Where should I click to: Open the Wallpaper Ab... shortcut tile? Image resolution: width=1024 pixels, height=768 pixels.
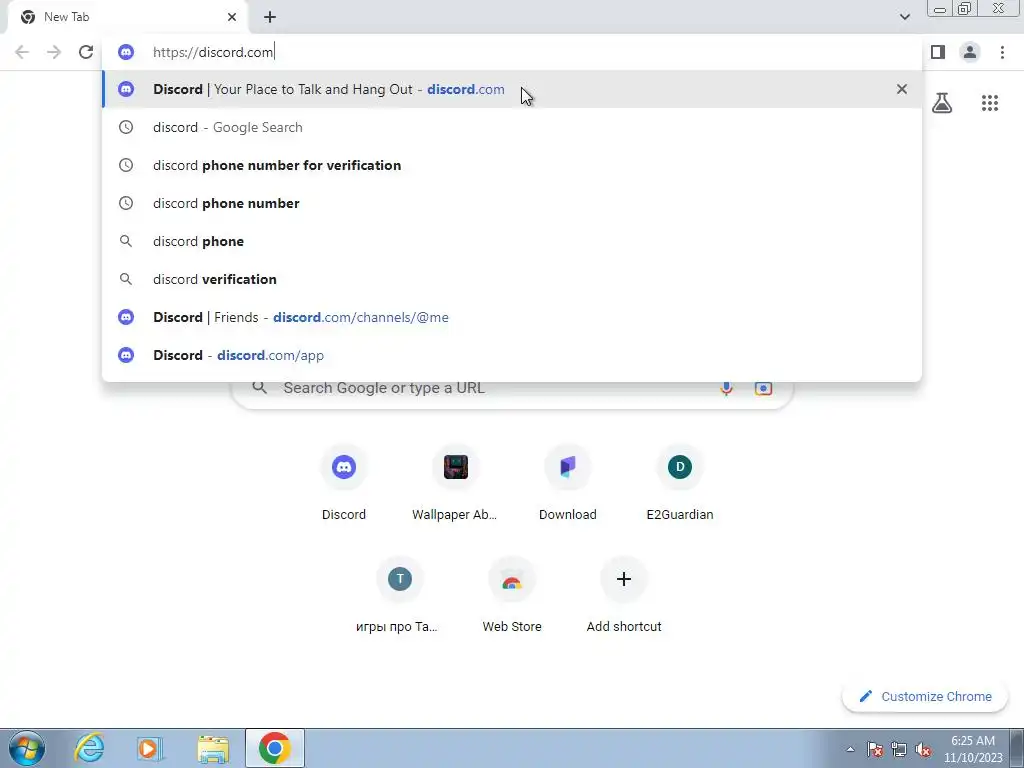(x=455, y=483)
